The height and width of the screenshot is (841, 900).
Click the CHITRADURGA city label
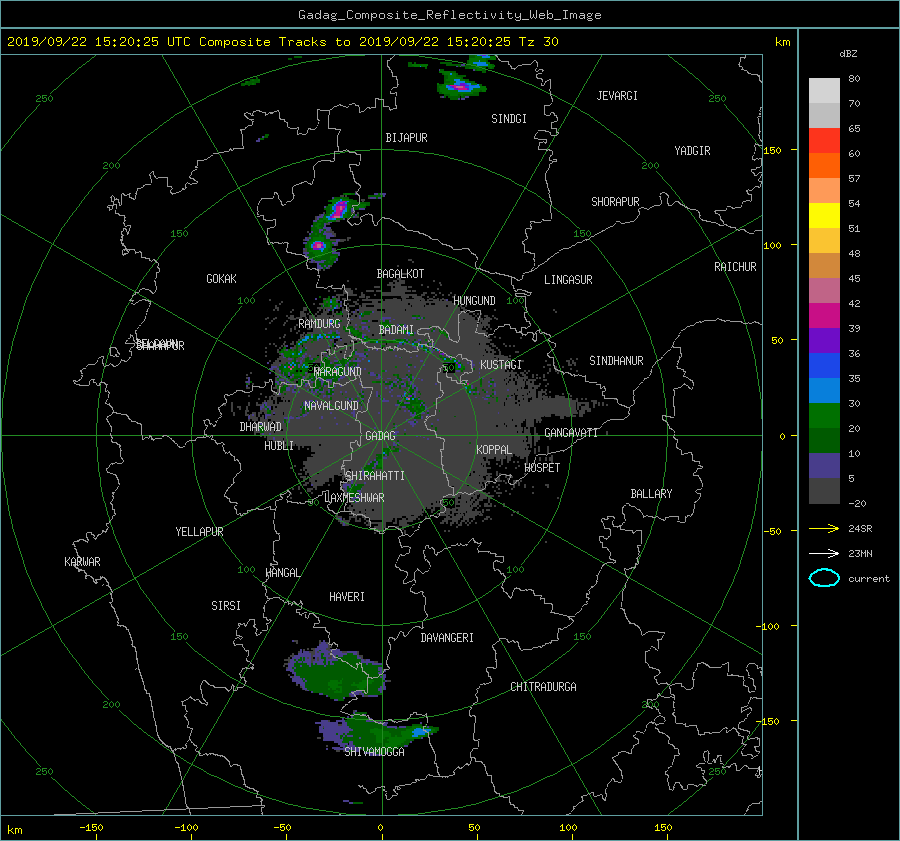click(x=543, y=687)
